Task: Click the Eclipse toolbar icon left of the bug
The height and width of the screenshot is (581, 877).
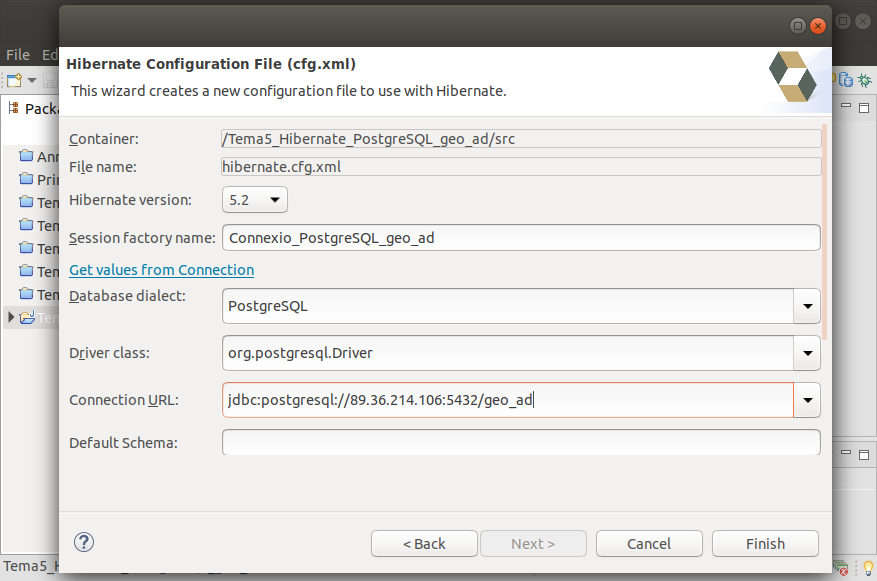Action: tap(846, 81)
